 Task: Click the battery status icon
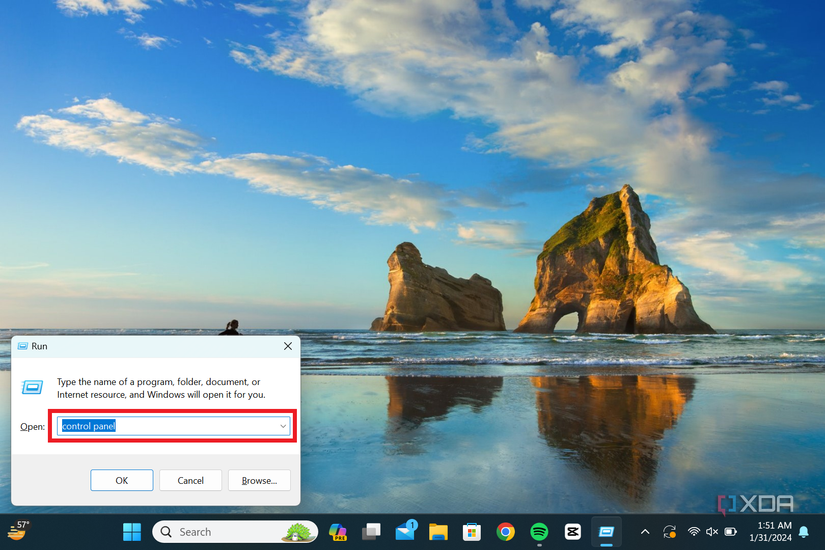730,532
